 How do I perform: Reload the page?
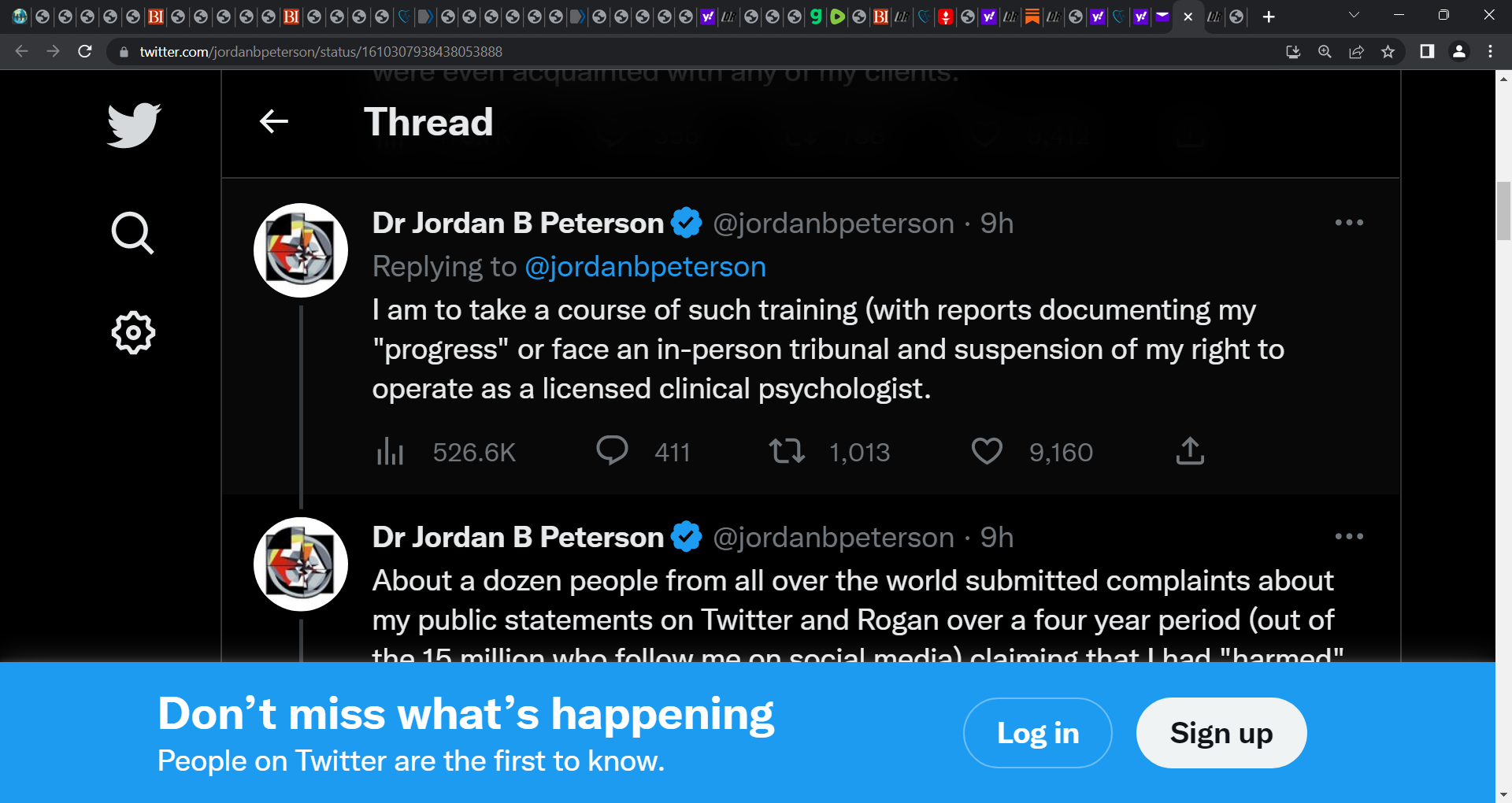click(85, 51)
